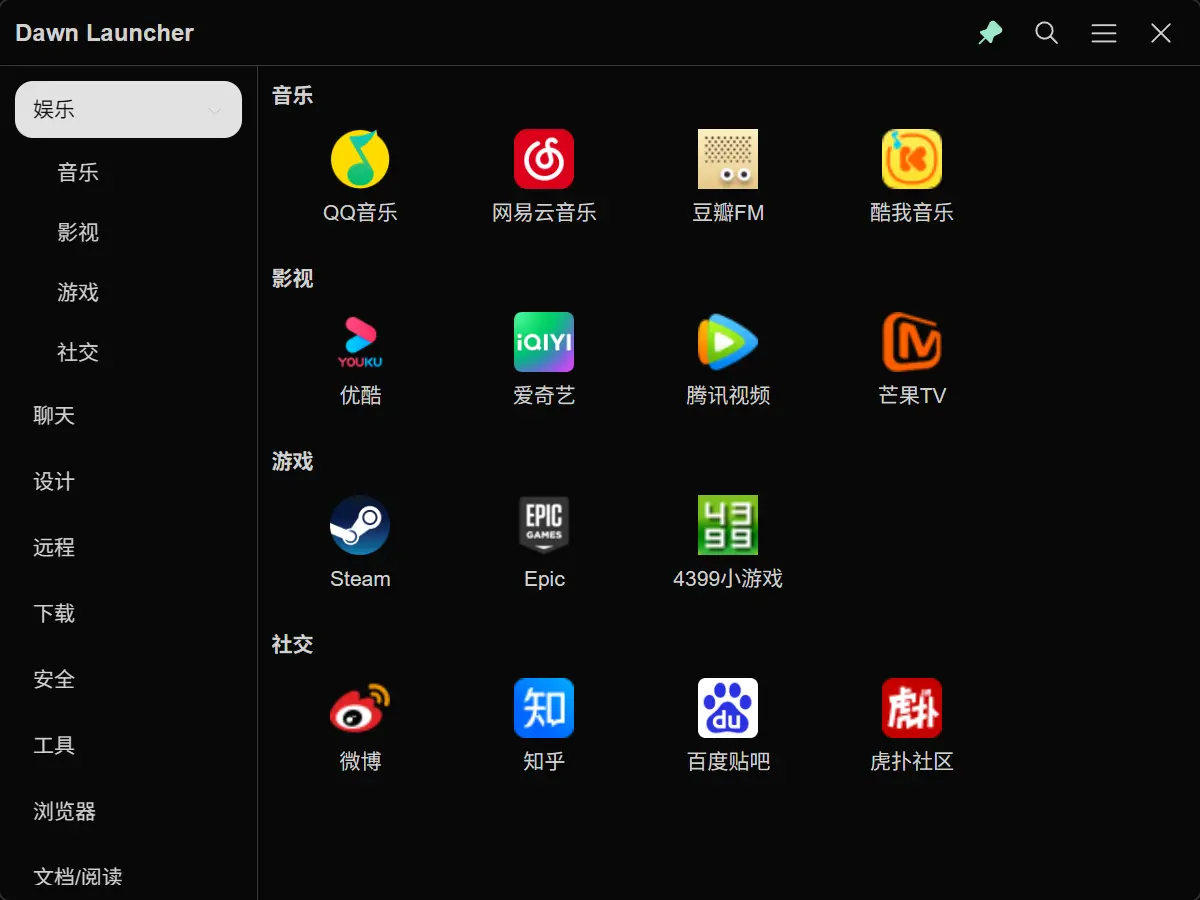Screen dimensions: 1200x900
Task: Open the 酷我音乐 icon
Action: click(x=912, y=159)
